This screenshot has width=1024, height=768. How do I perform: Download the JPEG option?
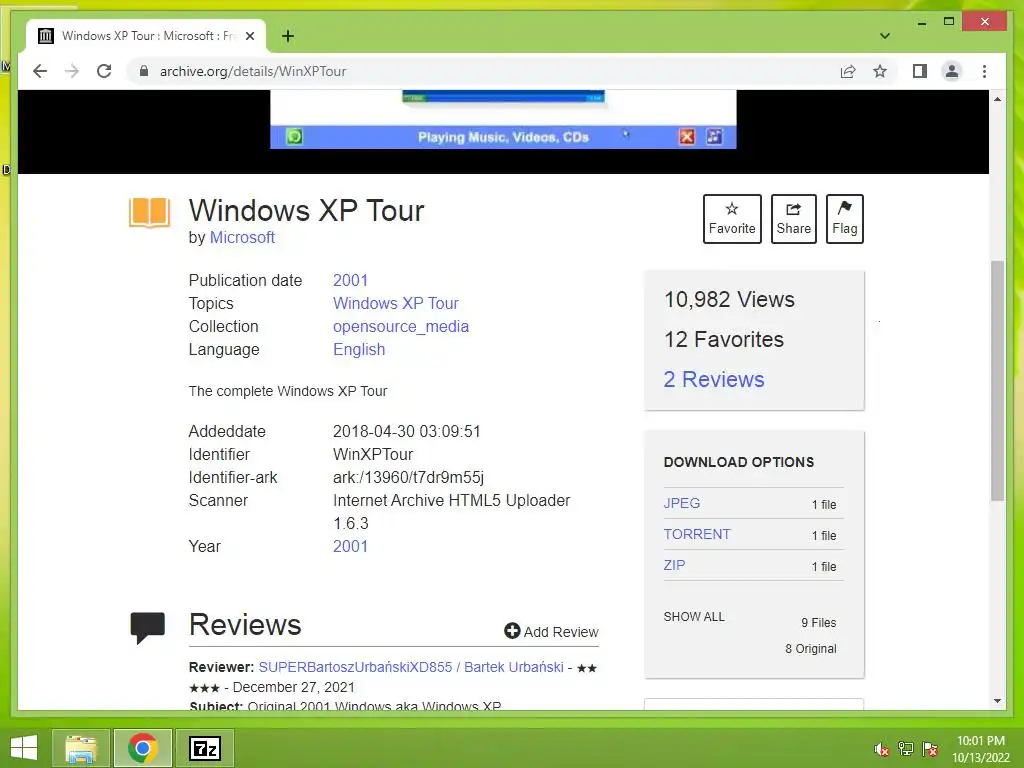[x=682, y=504]
